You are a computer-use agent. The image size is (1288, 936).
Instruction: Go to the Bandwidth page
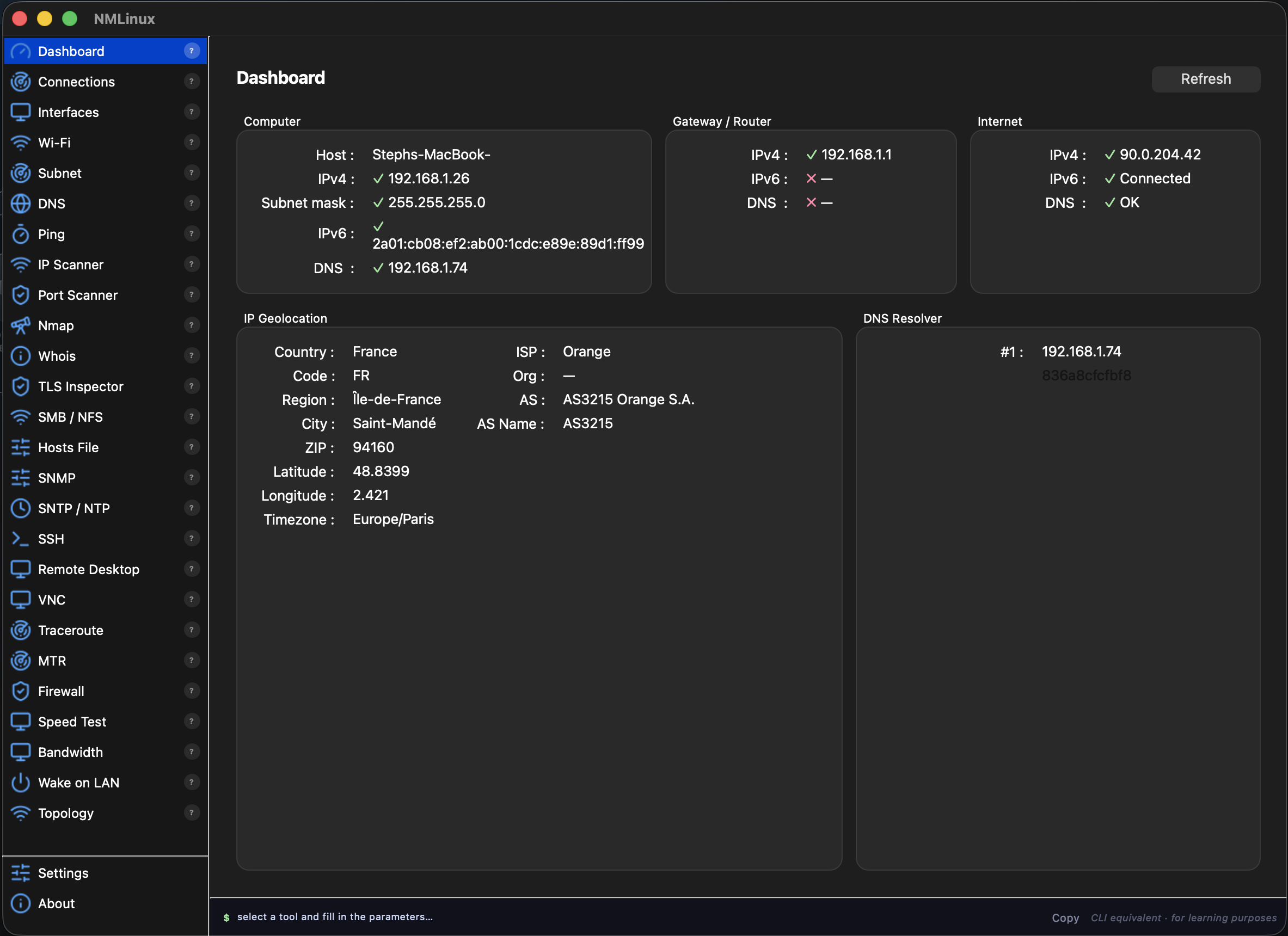pyautogui.click(x=70, y=753)
